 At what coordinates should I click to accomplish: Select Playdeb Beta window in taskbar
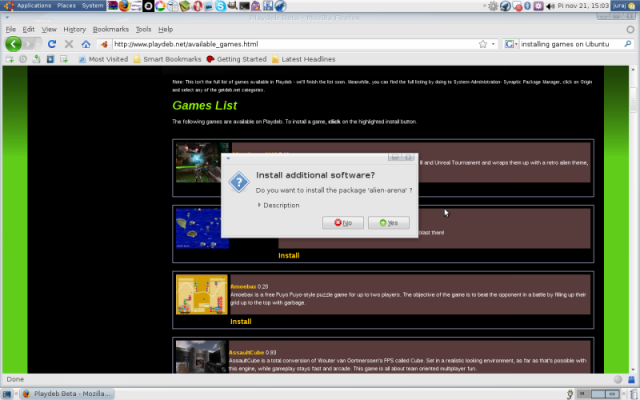67,394
